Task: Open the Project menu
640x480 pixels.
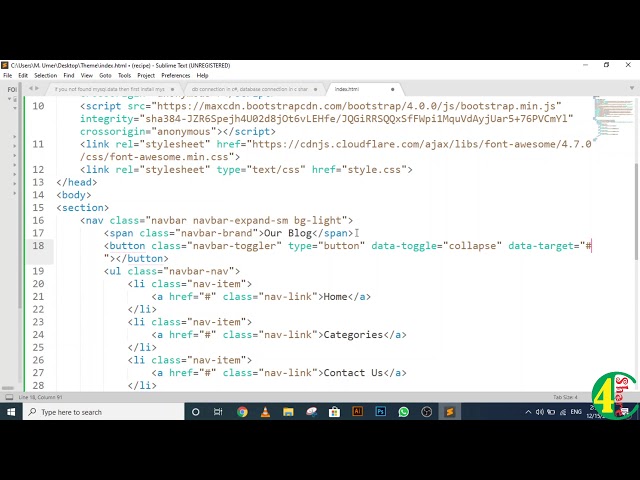Action: coord(146,76)
